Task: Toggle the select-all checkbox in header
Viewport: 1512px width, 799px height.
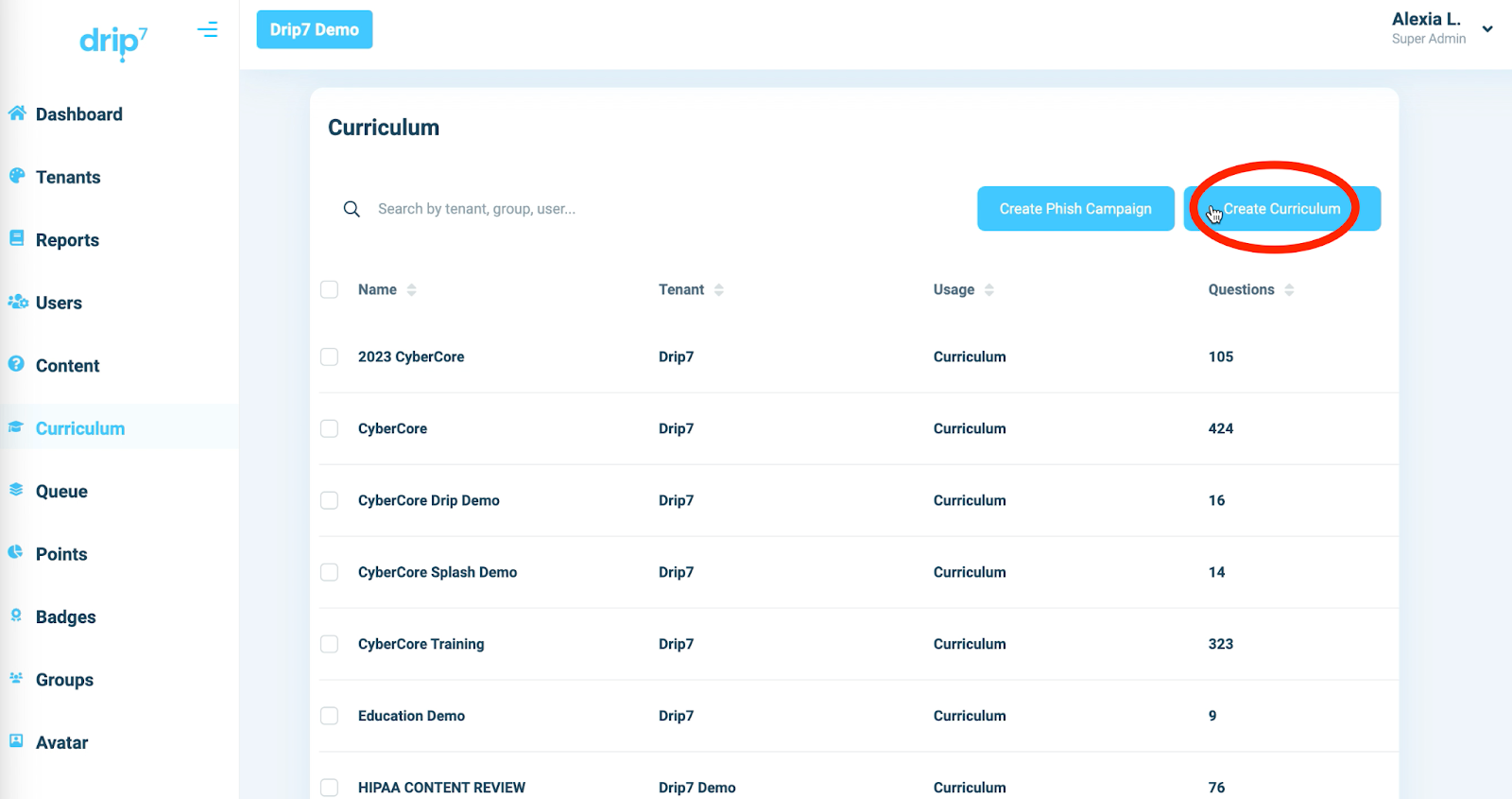Action: [329, 289]
